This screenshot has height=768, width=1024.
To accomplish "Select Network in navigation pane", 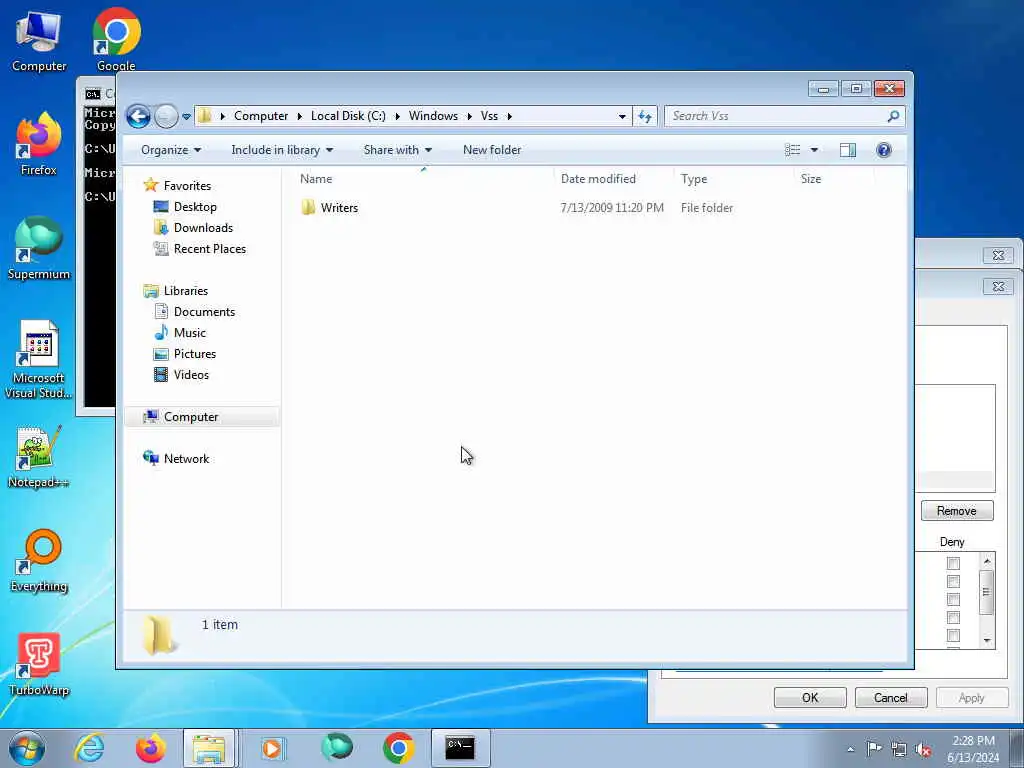I will 186,458.
